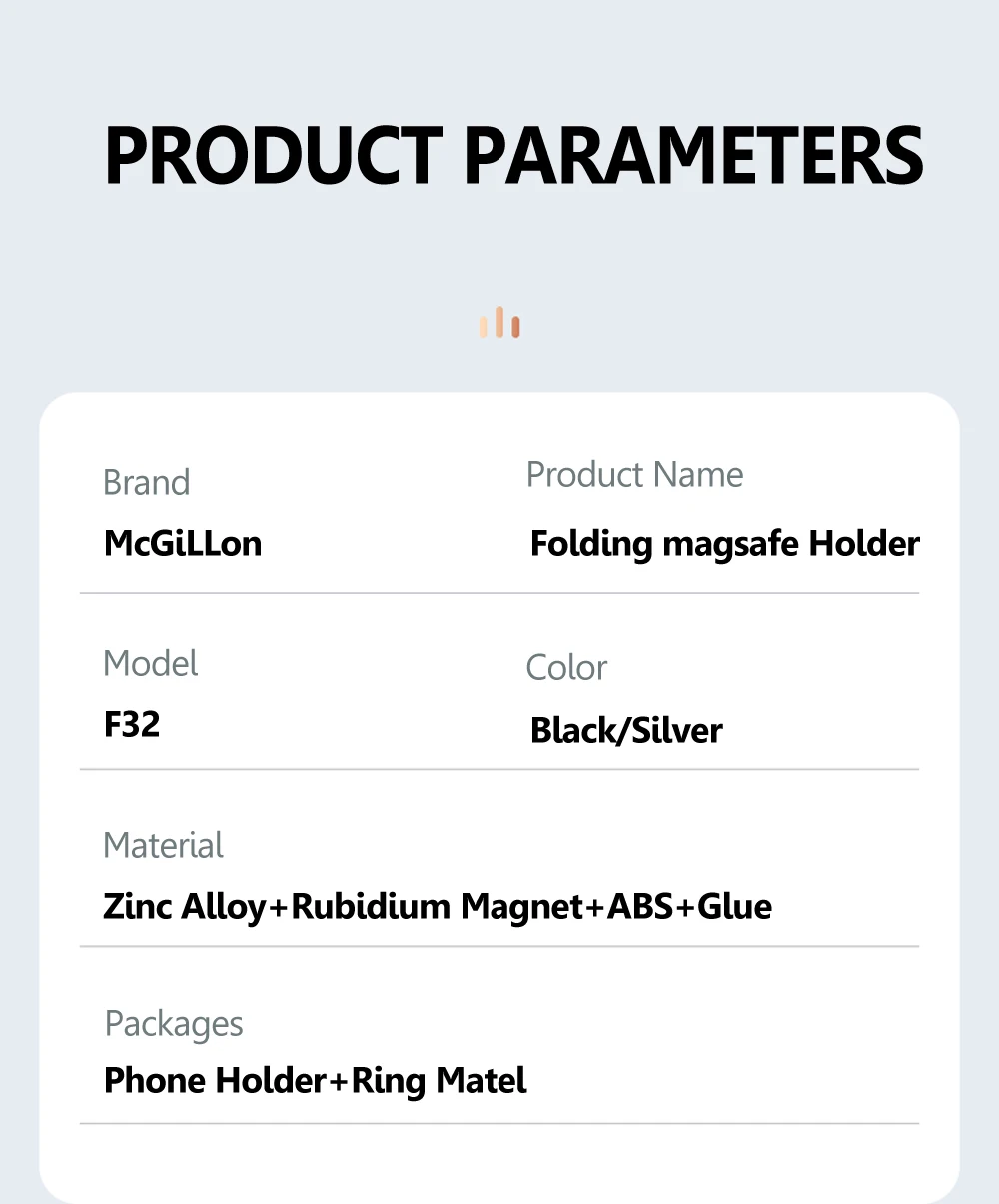The height and width of the screenshot is (1204, 999).
Task: Click the F32 model value
Action: click(x=132, y=724)
